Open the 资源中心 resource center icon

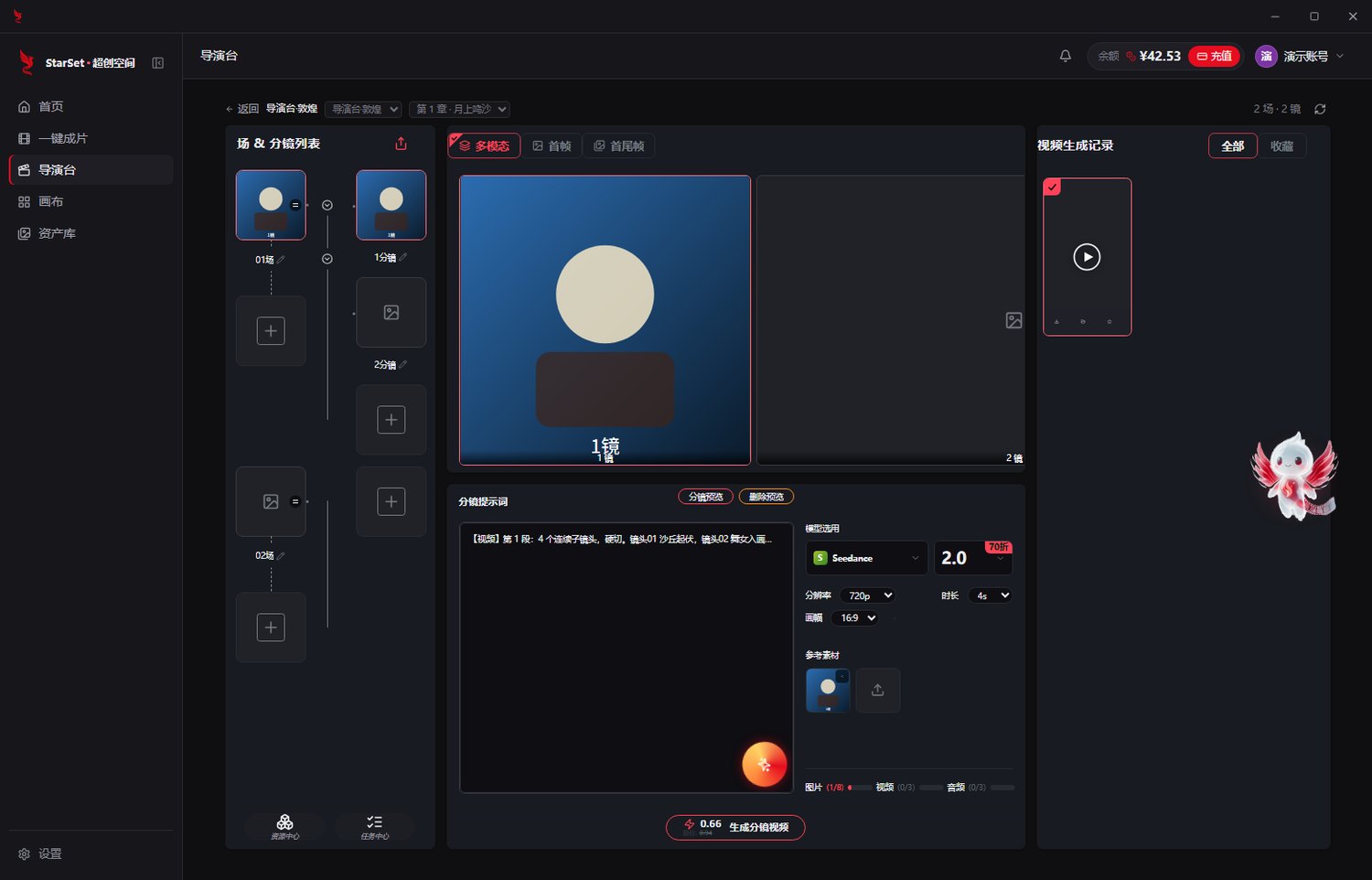(284, 826)
